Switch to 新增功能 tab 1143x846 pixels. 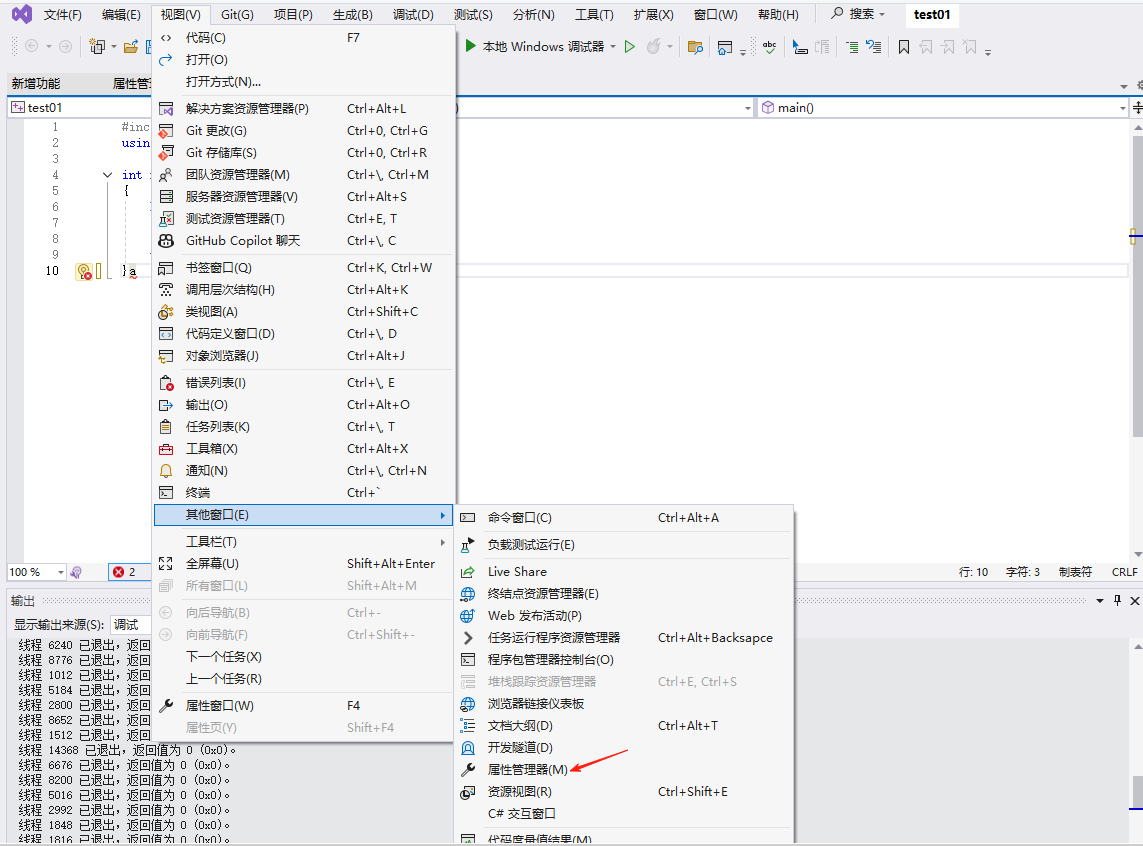36,83
